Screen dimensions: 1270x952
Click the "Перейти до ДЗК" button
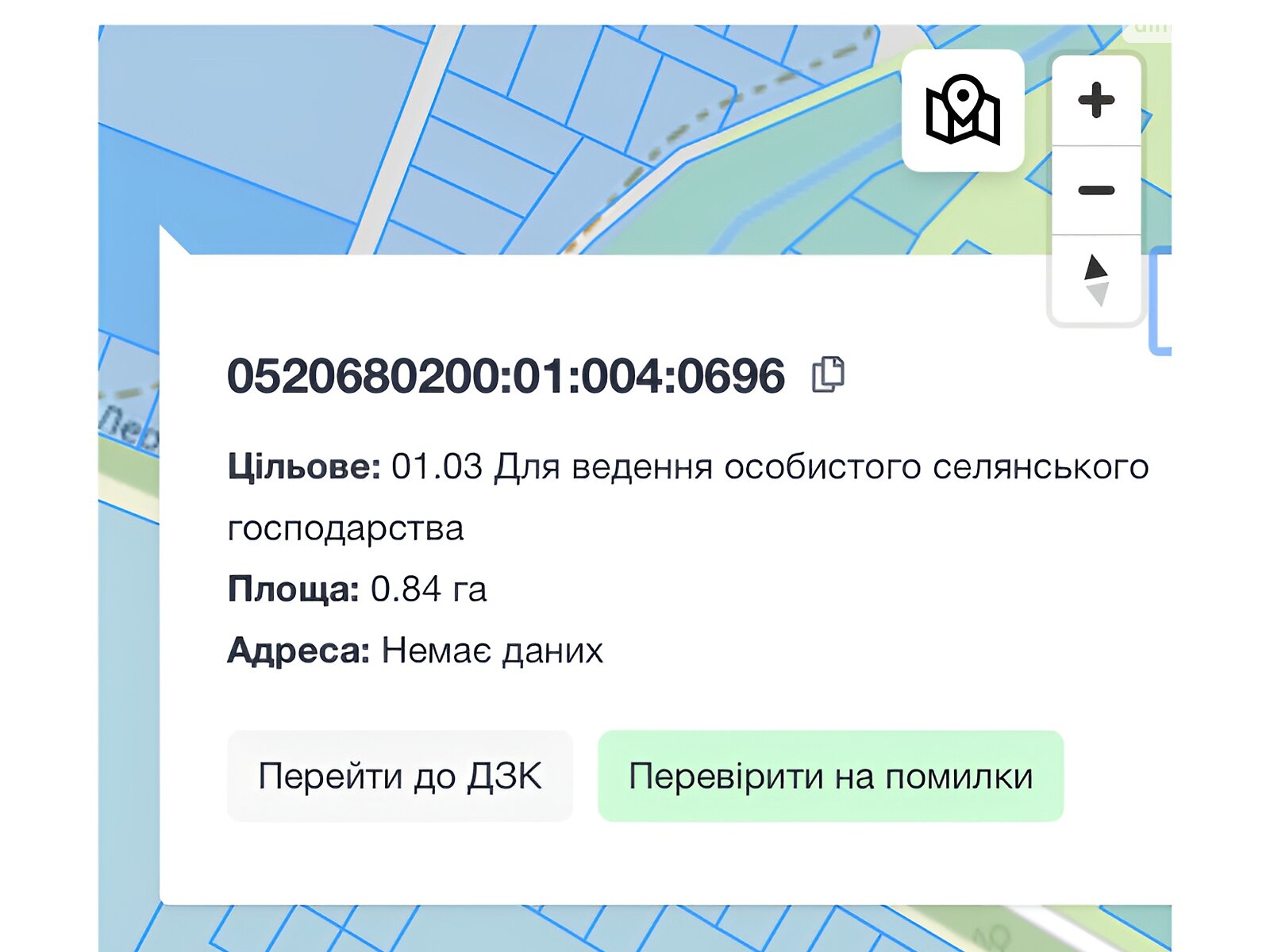pos(400,776)
